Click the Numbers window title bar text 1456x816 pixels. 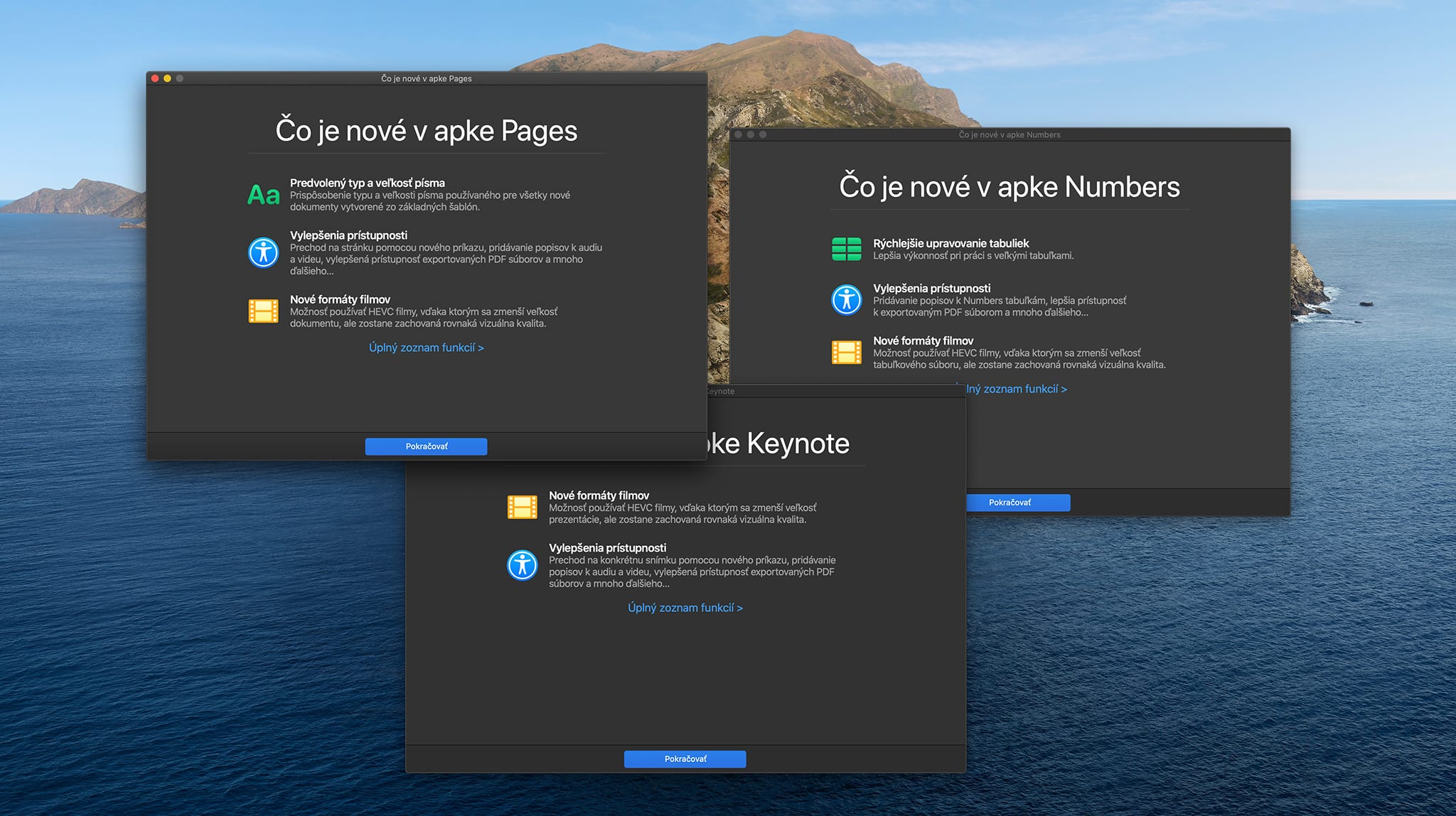pos(1010,134)
